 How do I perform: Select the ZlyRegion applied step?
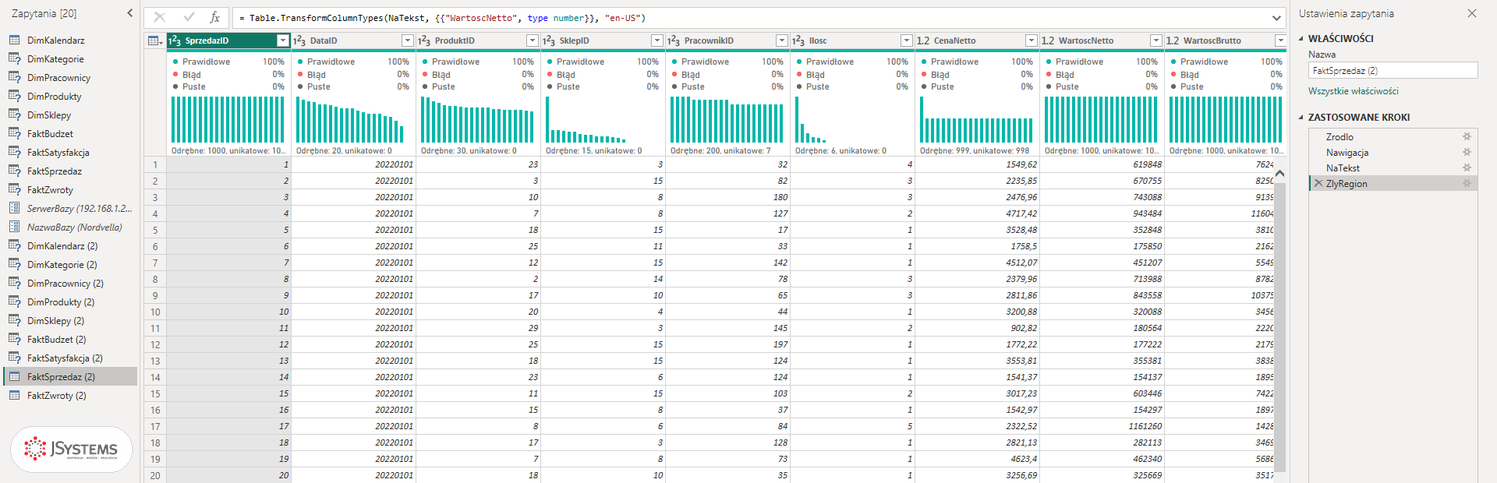pyautogui.click(x=1393, y=184)
